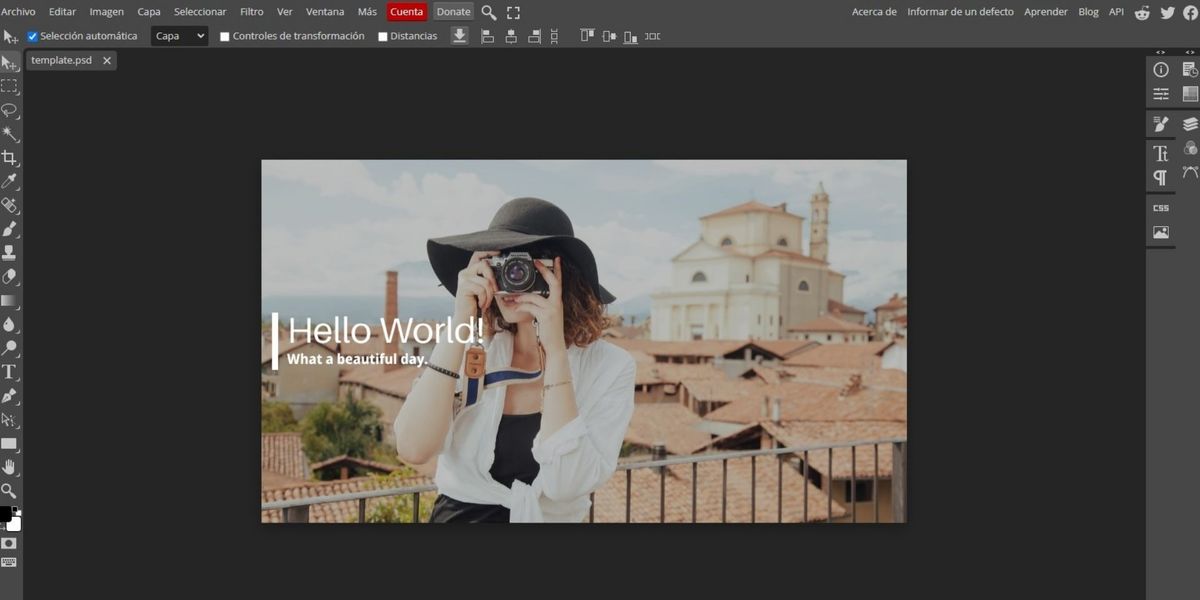Enable the Distancias option

[381, 35]
